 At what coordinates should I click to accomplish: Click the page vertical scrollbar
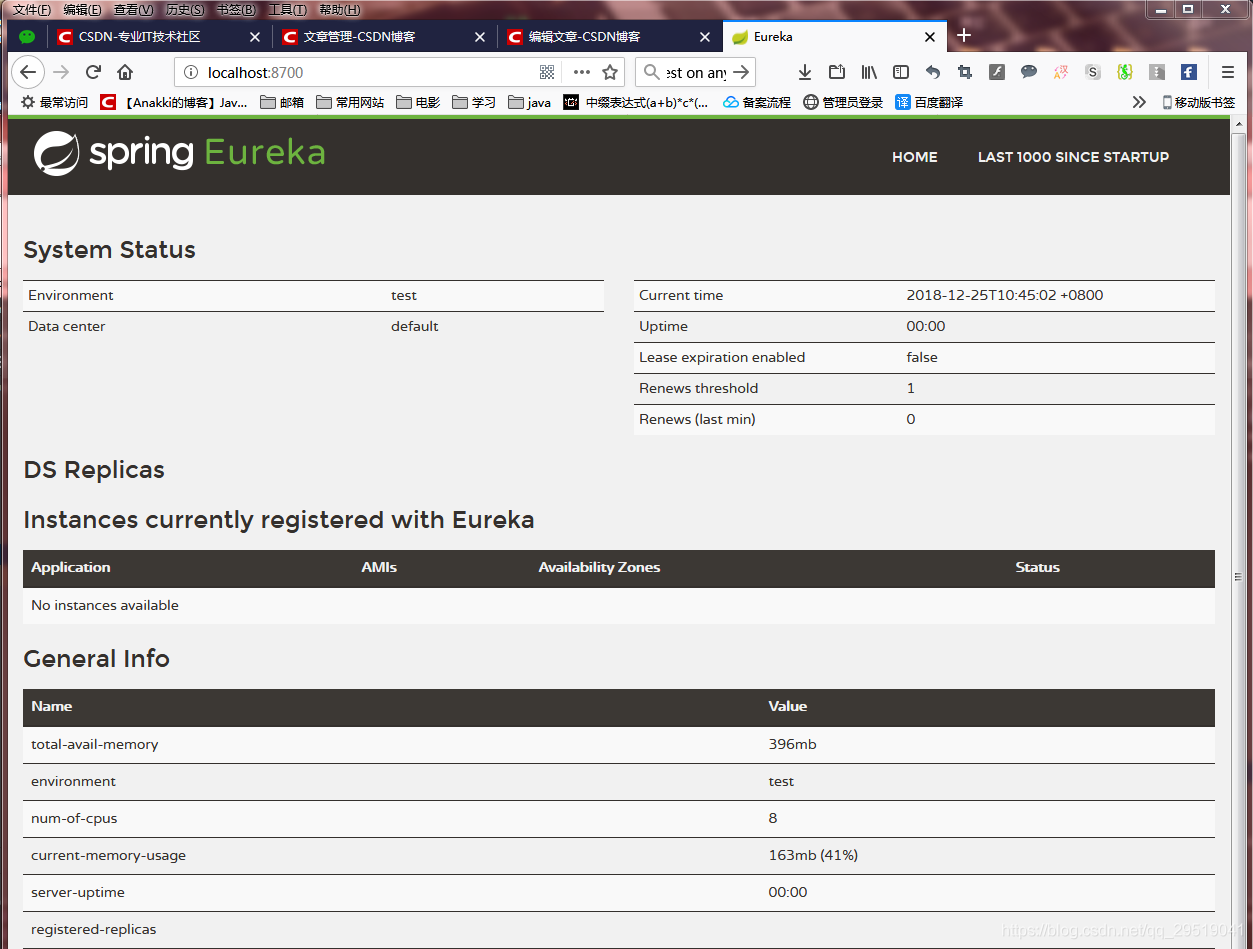(1239, 533)
